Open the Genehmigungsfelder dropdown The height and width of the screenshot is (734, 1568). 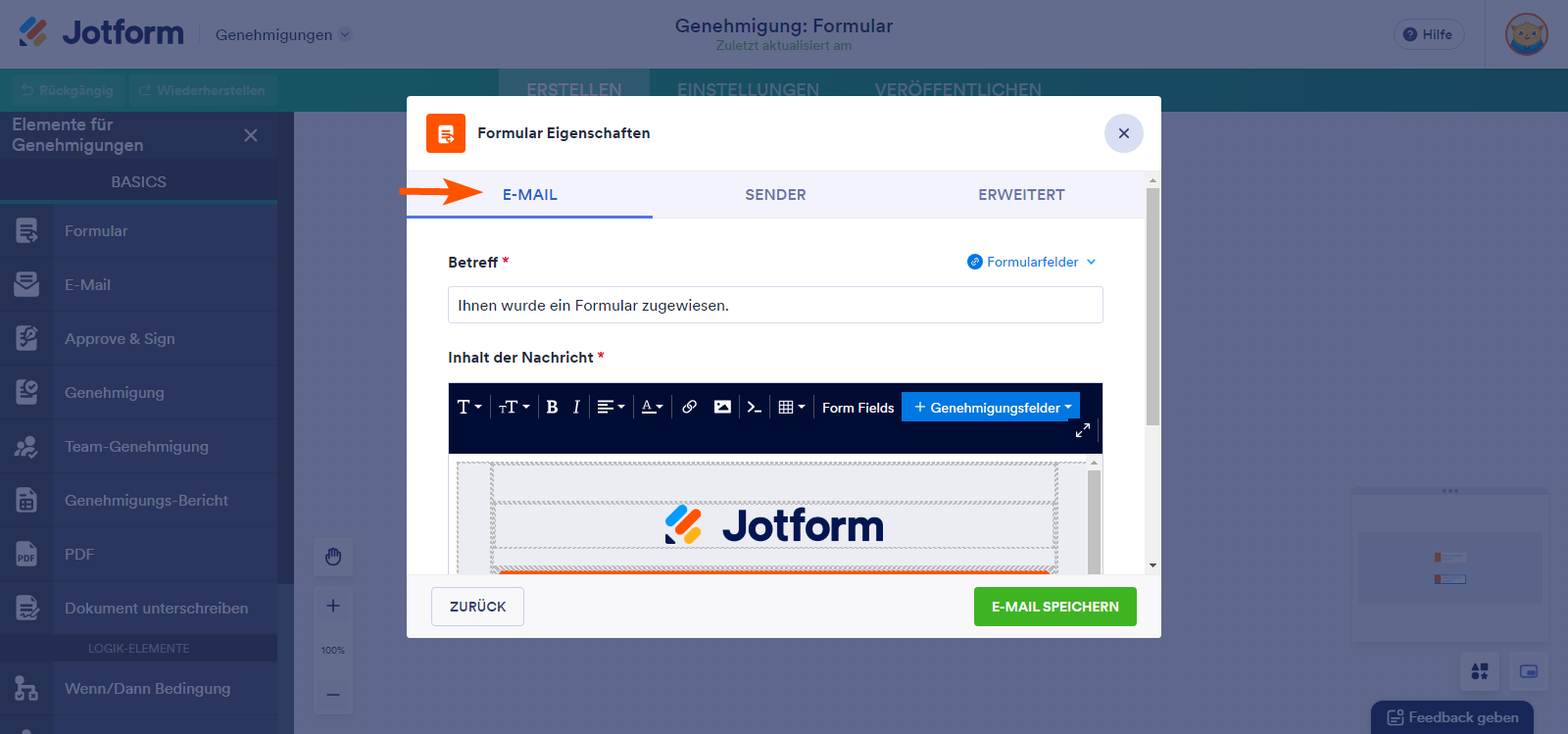[991, 407]
